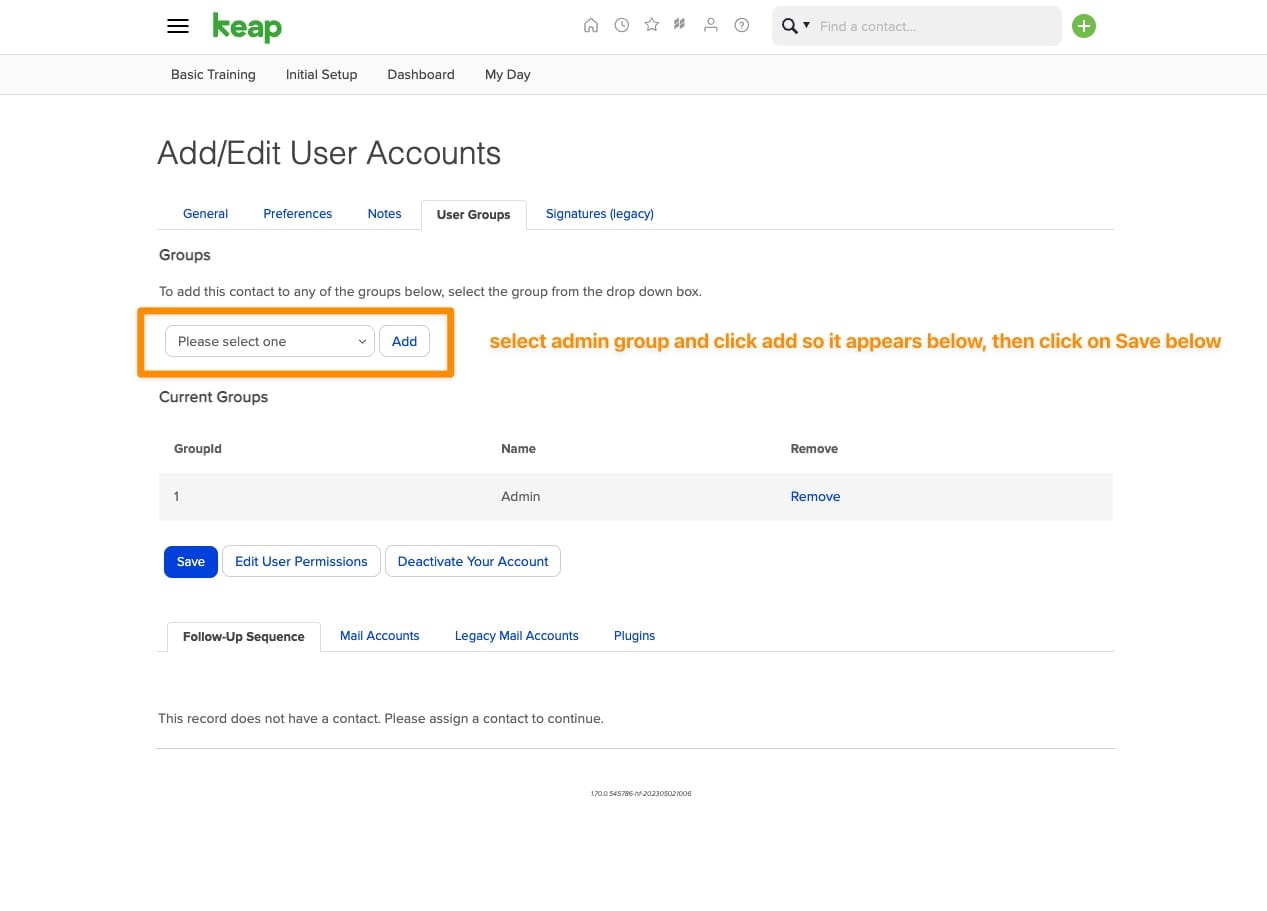Open the Mail Accounts tab
Image resolution: width=1267 pixels, height=911 pixels.
[x=379, y=635]
